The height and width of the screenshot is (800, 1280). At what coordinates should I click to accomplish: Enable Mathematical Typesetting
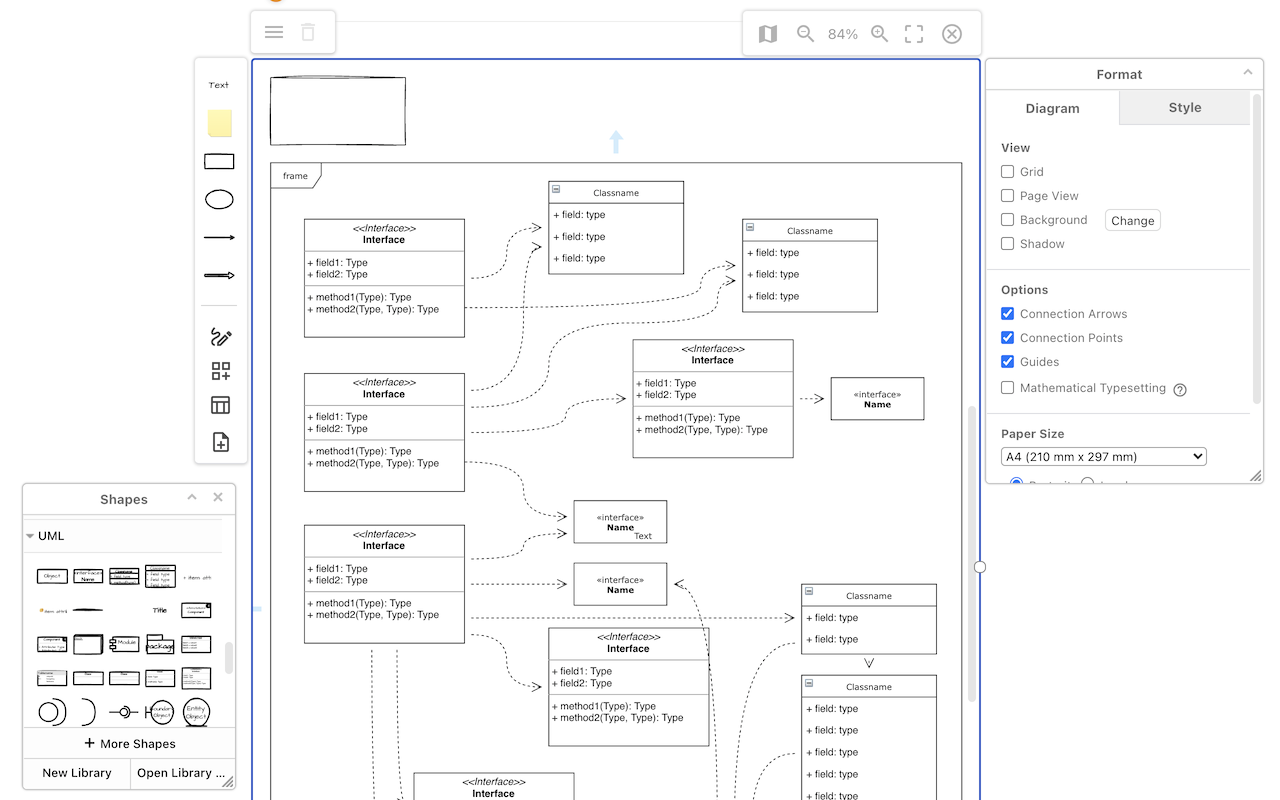click(x=1007, y=388)
